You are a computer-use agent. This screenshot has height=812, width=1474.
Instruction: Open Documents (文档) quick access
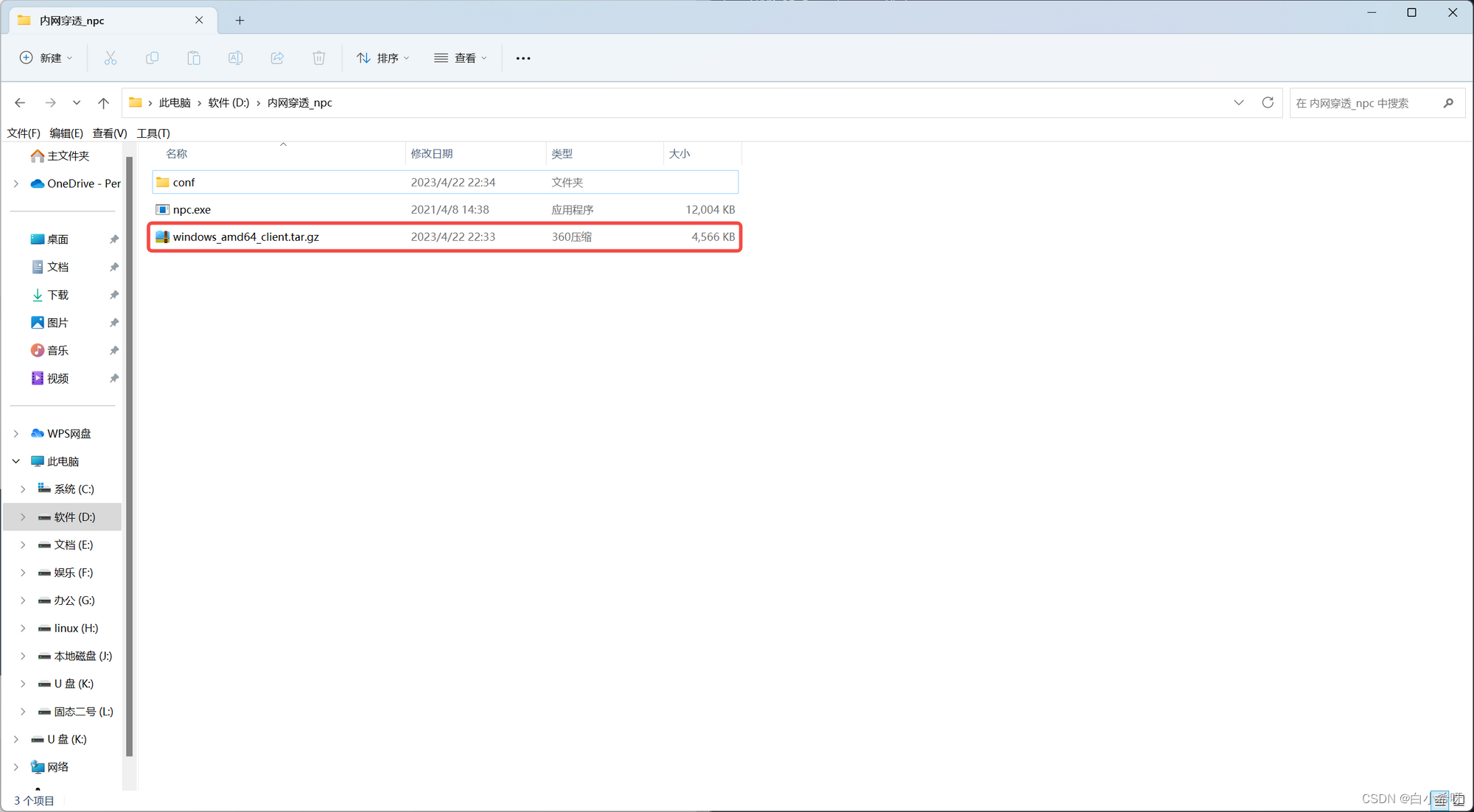(50, 267)
